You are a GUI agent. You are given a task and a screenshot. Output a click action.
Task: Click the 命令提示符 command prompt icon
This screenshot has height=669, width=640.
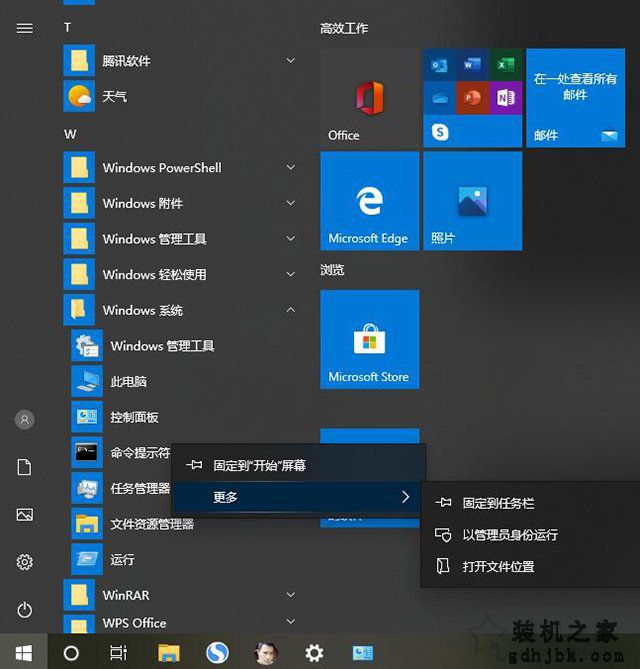(x=87, y=452)
